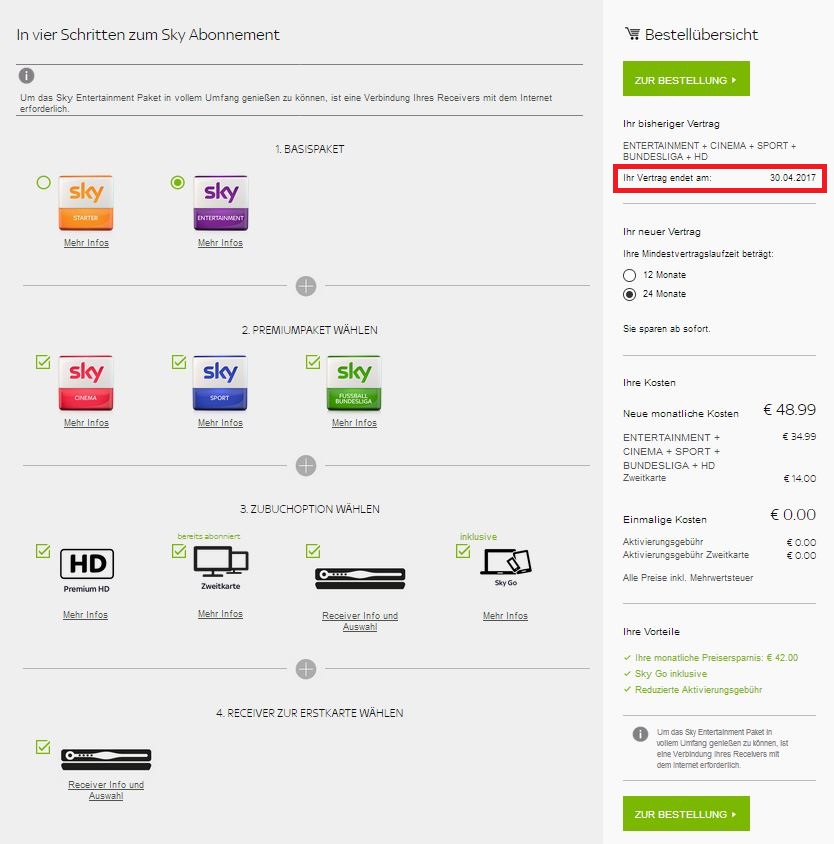The width and height of the screenshot is (834, 844).
Task: Click the Sky Fussball Bundesliga logo
Action: pos(354,383)
